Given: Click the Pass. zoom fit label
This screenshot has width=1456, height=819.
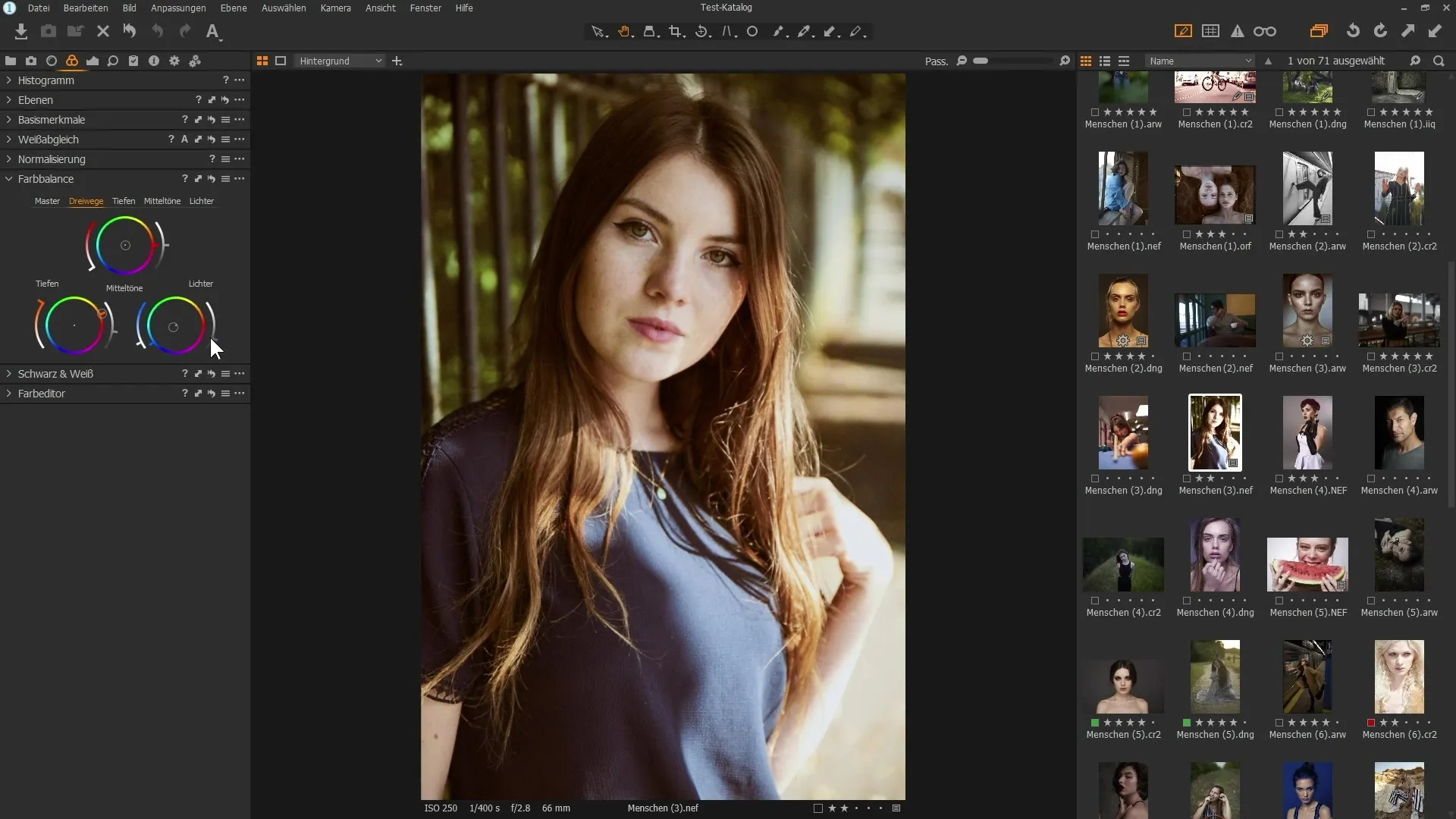Looking at the screenshot, I should pos(937,61).
